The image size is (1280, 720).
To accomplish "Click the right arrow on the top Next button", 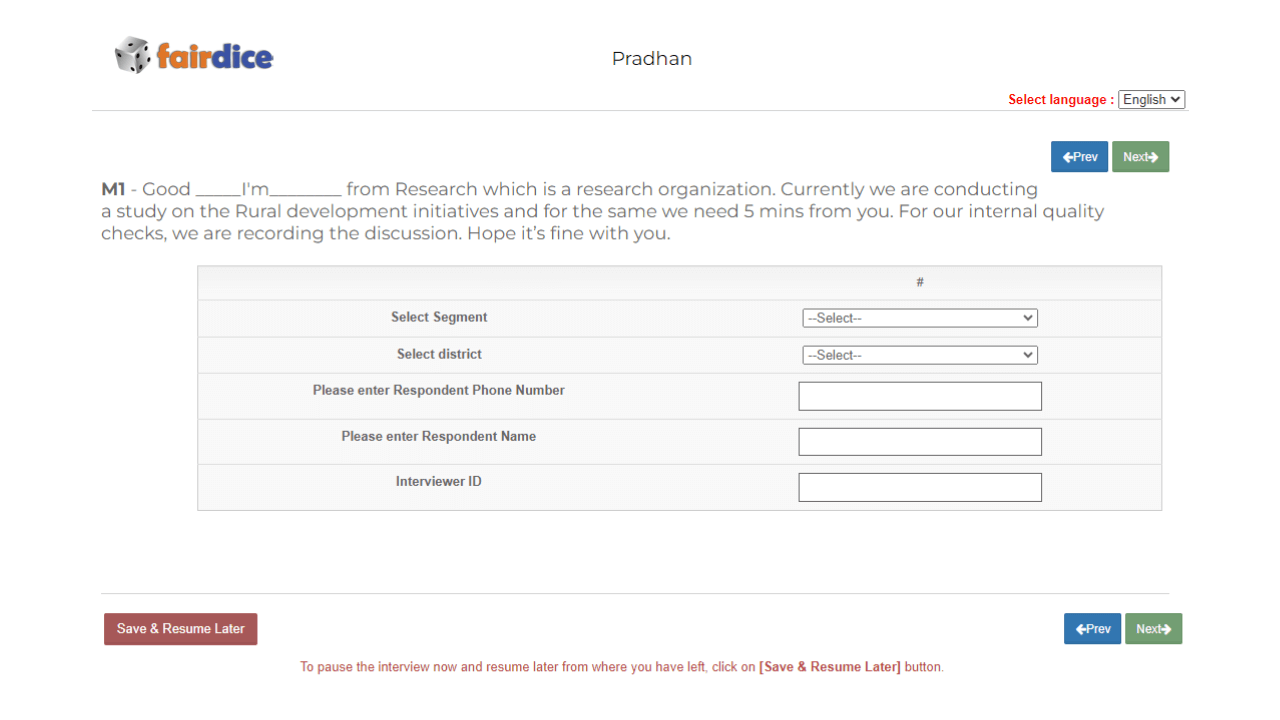I will pyautogui.click(x=1153, y=157).
